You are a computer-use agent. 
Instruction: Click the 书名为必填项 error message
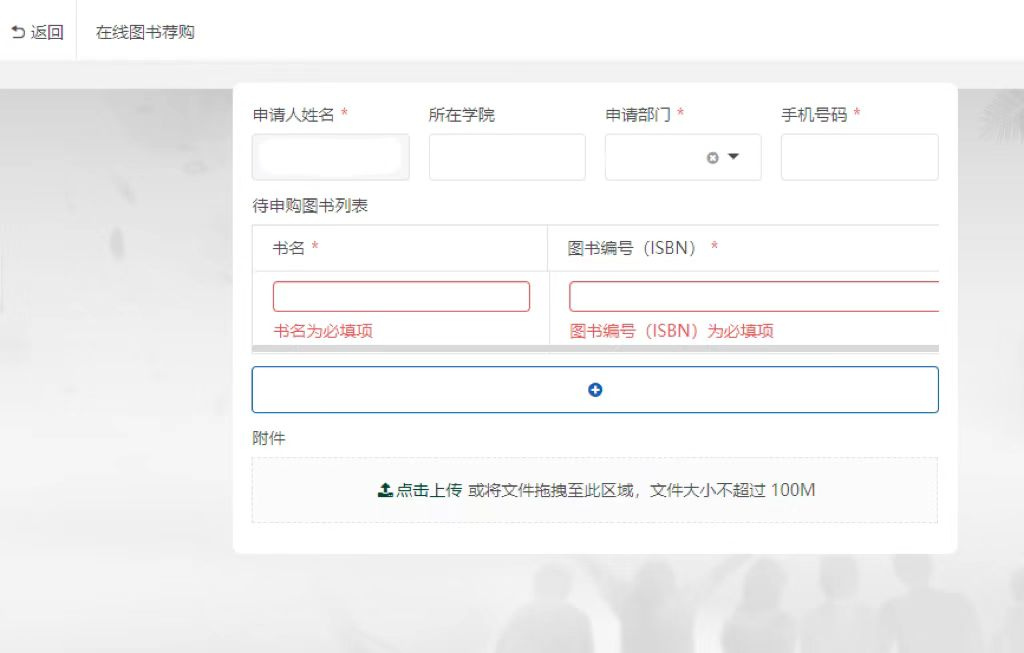pos(323,331)
